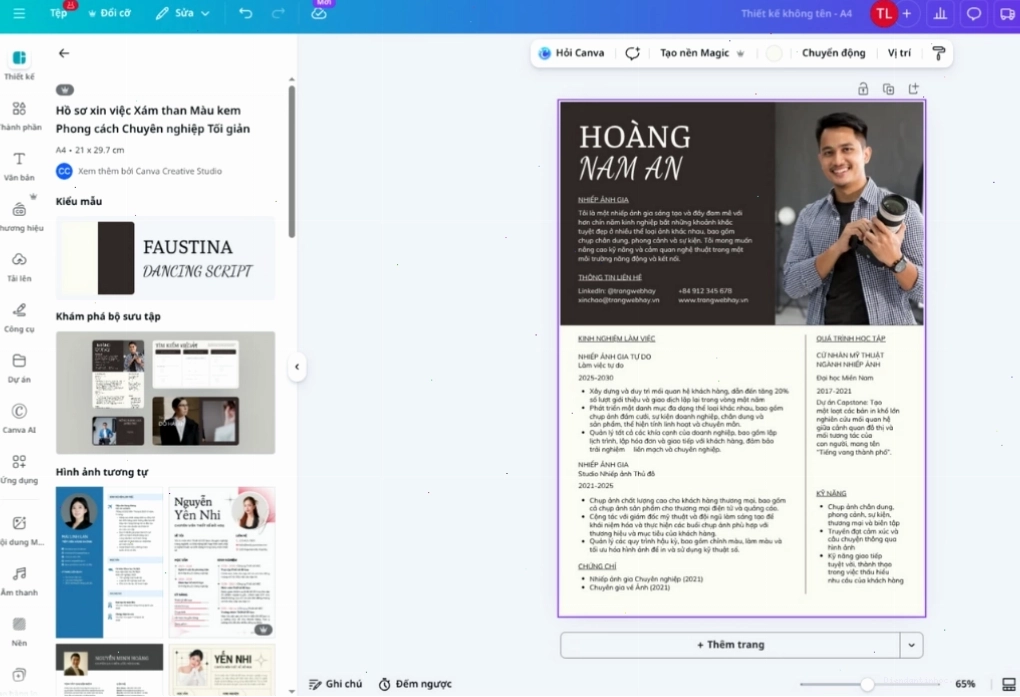Collapse the side panel with chevron

[x=297, y=366]
